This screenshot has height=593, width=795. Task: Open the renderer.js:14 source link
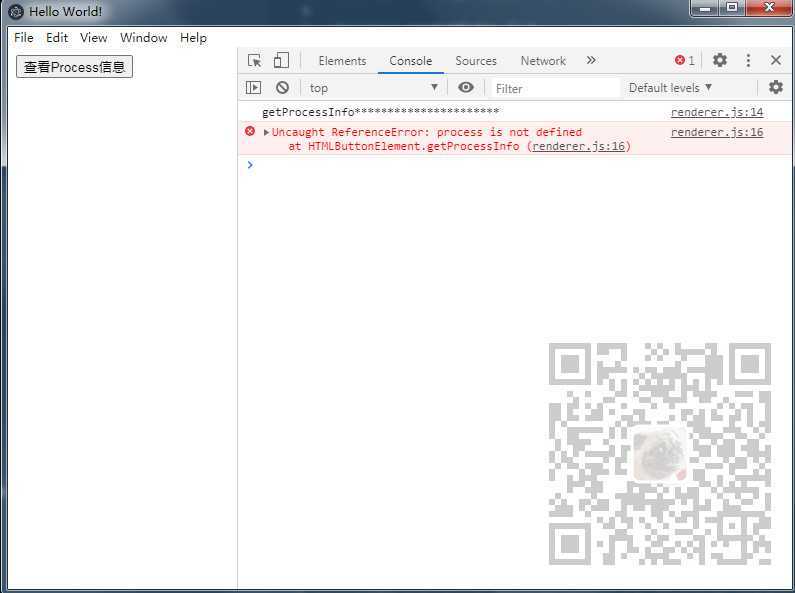(717, 112)
